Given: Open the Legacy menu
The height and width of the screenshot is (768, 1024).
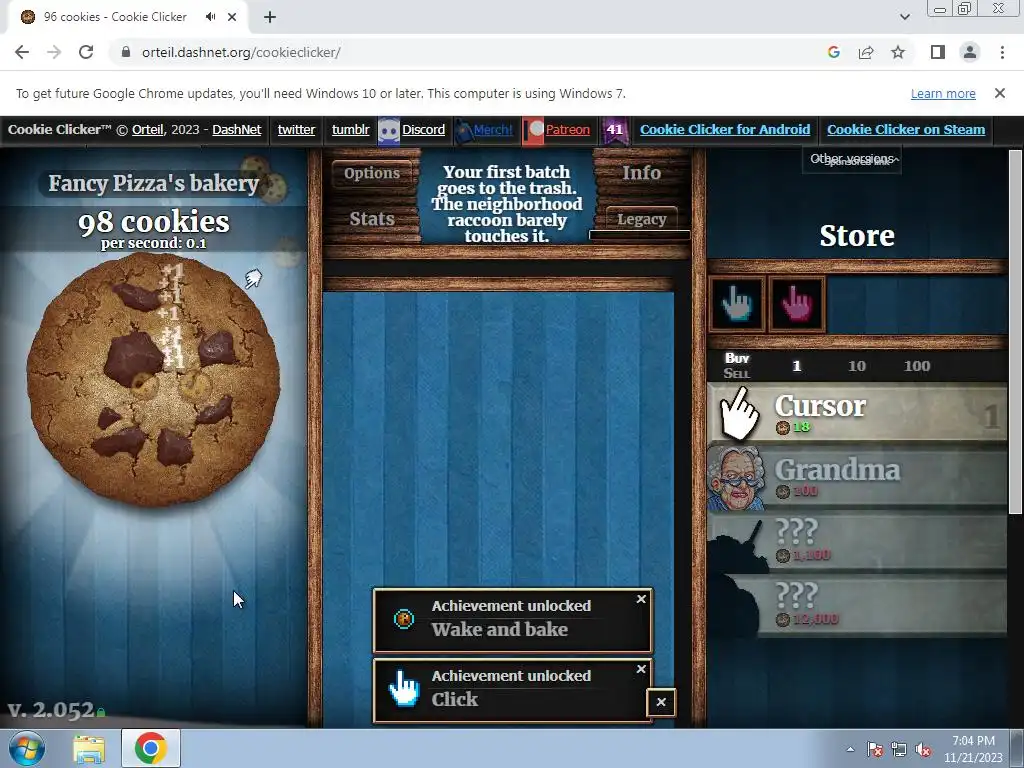Looking at the screenshot, I should click(641, 219).
